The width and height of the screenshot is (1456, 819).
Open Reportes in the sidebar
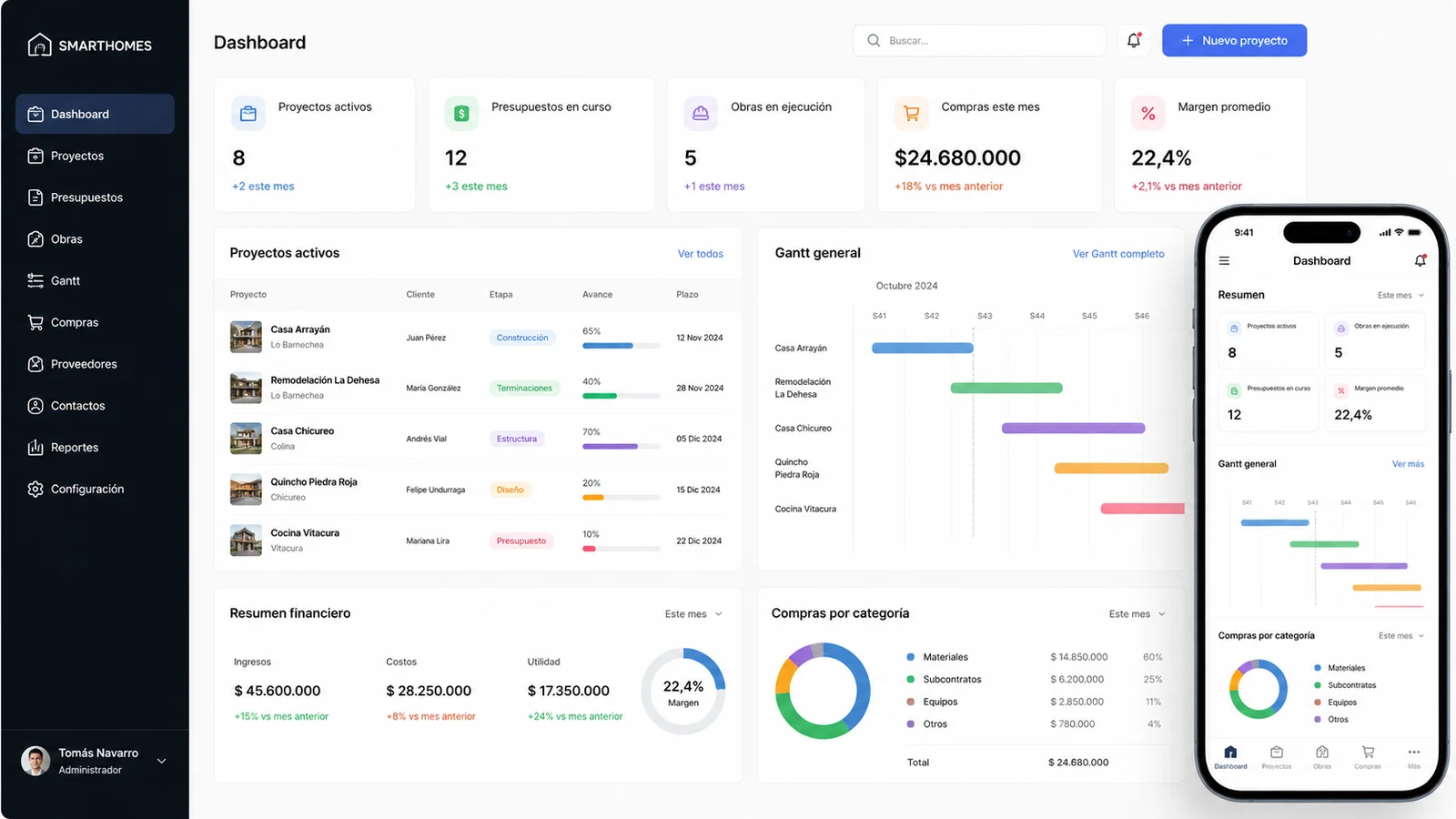pyautogui.click(x=95, y=448)
